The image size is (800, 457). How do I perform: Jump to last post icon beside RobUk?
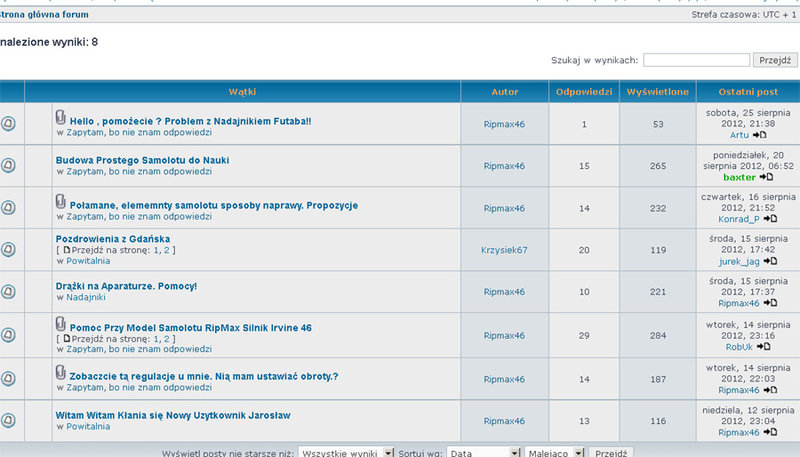tap(763, 347)
